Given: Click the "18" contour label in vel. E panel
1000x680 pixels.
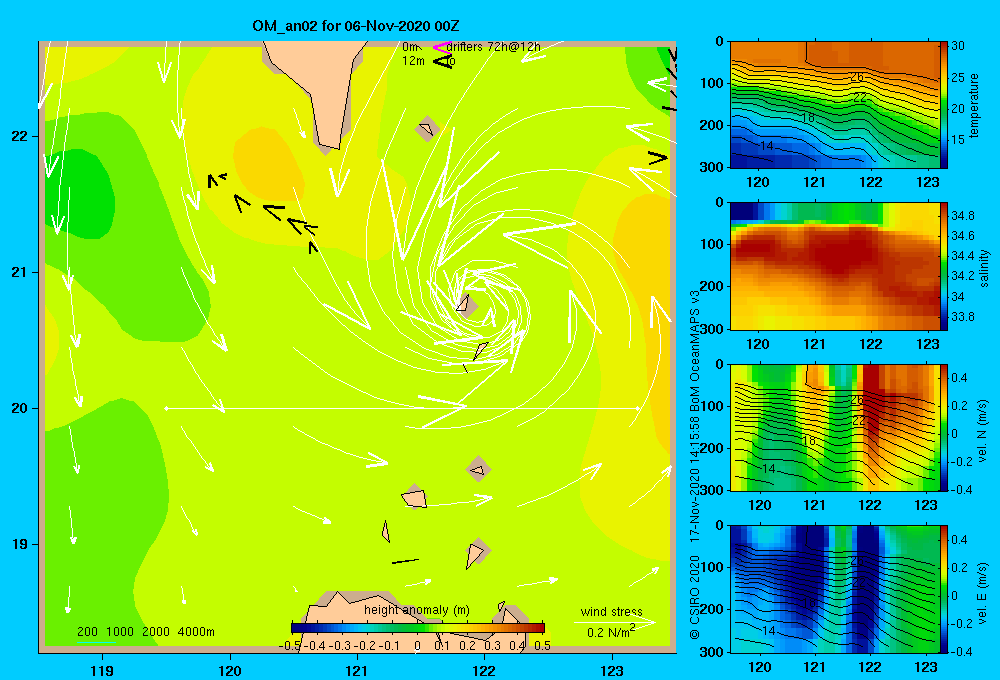Looking at the screenshot, I should tap(809, 603).
